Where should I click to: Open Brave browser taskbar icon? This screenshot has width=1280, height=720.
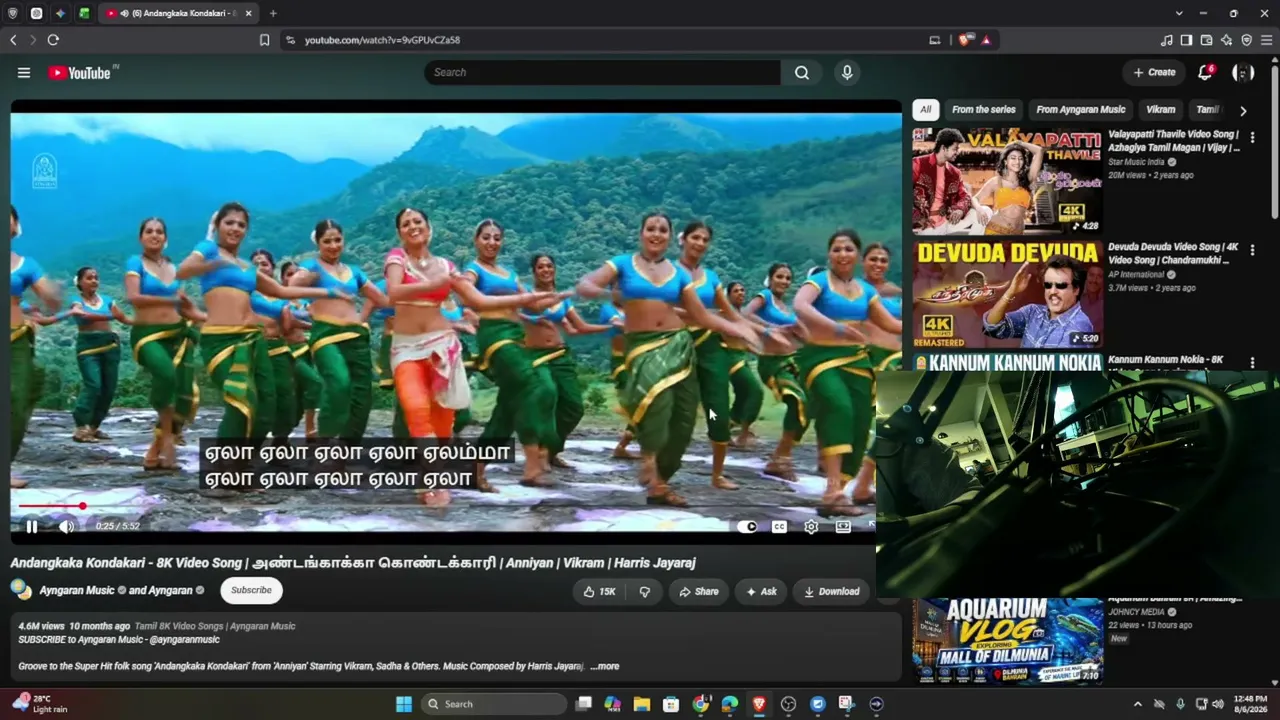click(x=759, y=704)
